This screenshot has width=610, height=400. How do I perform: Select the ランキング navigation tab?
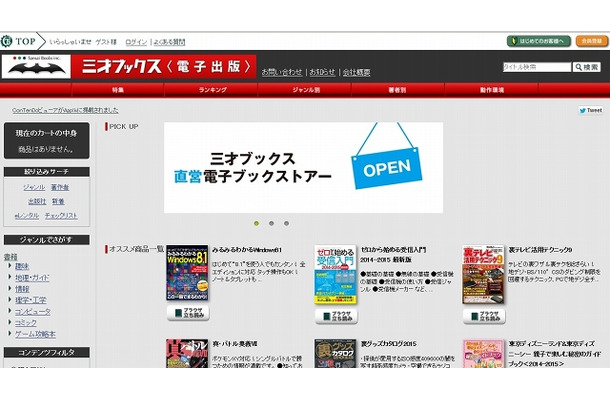click(x=212, y=90)
